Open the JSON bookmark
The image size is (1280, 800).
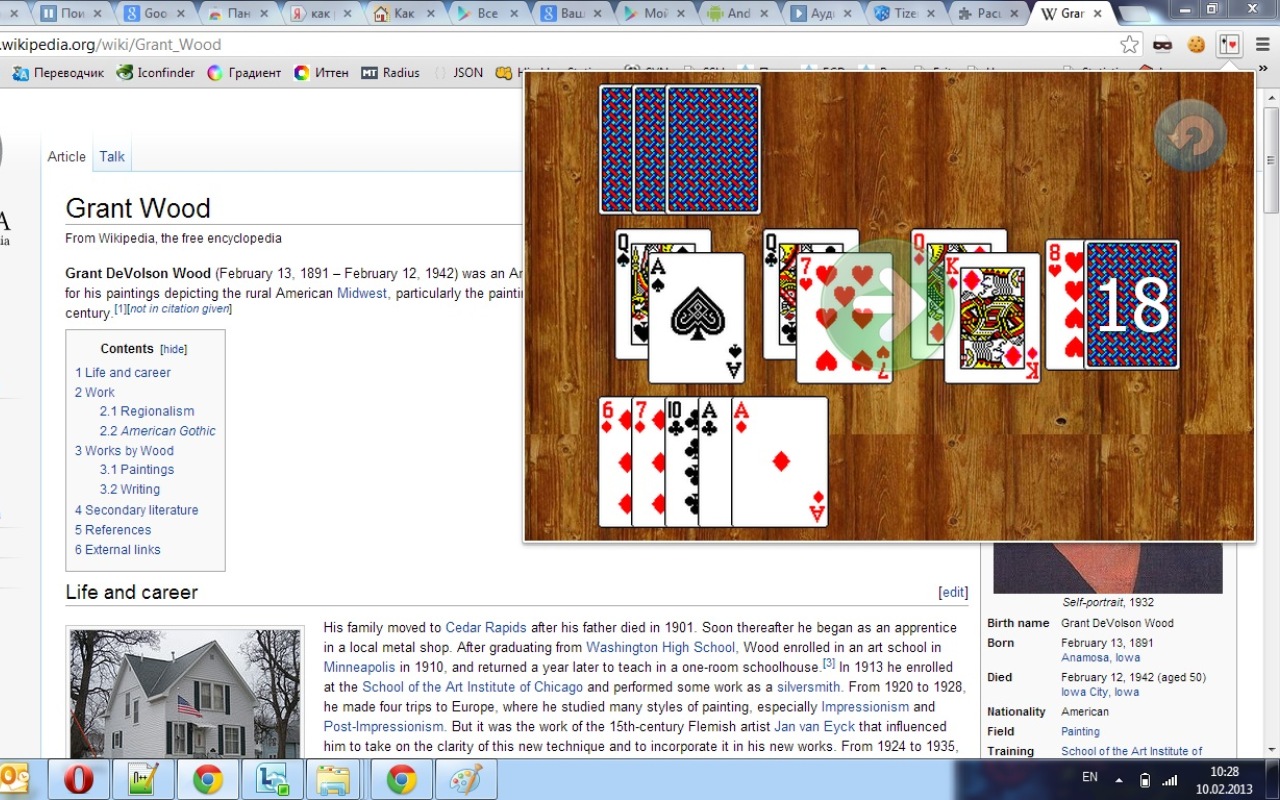click(458, 73)
